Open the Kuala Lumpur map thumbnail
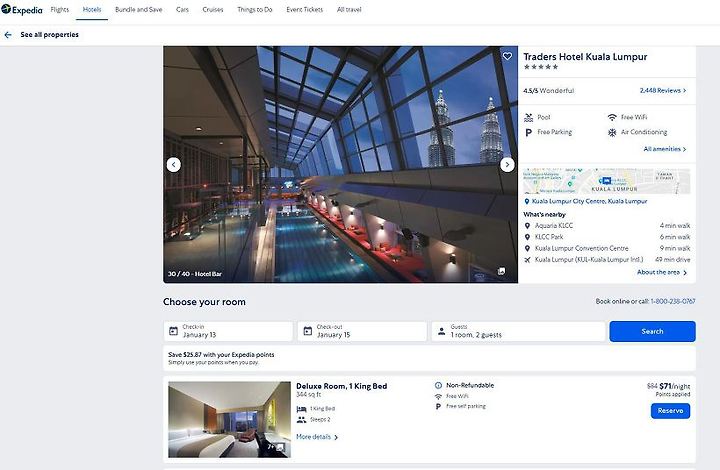Viewport: 720px width, 470px height. pyautogui.click(x=607, y=181)
